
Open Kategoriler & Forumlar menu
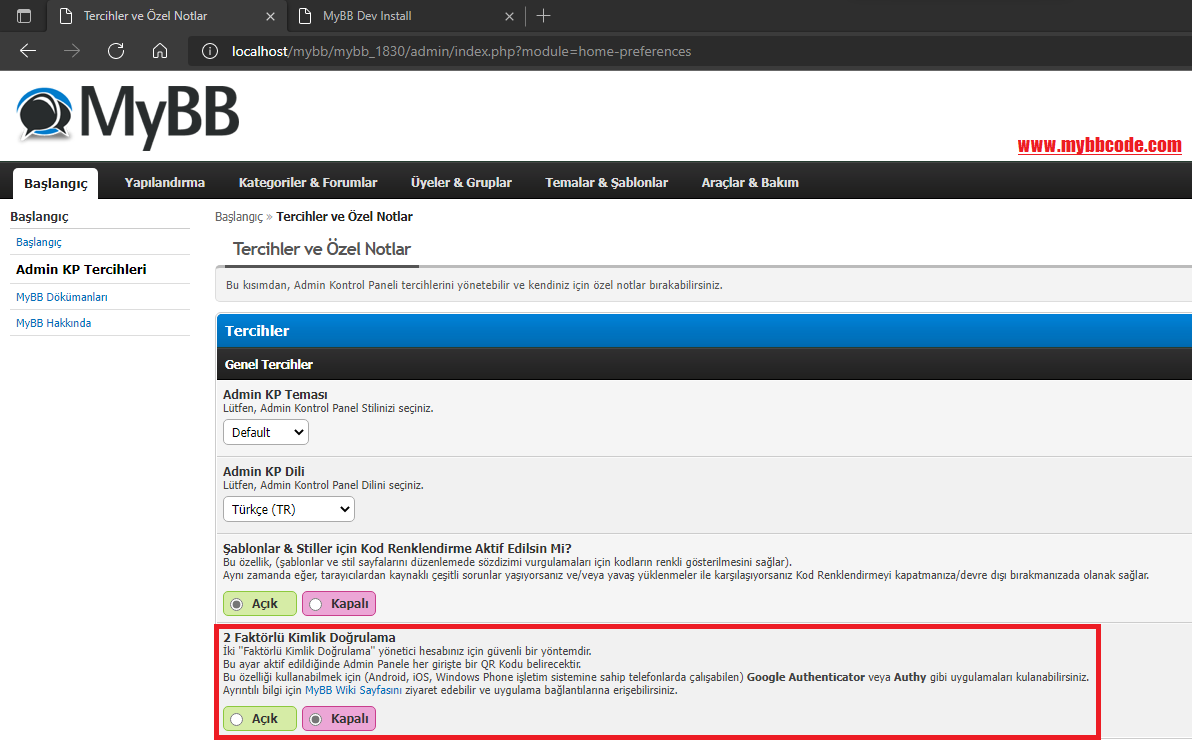tap(308, 182)
